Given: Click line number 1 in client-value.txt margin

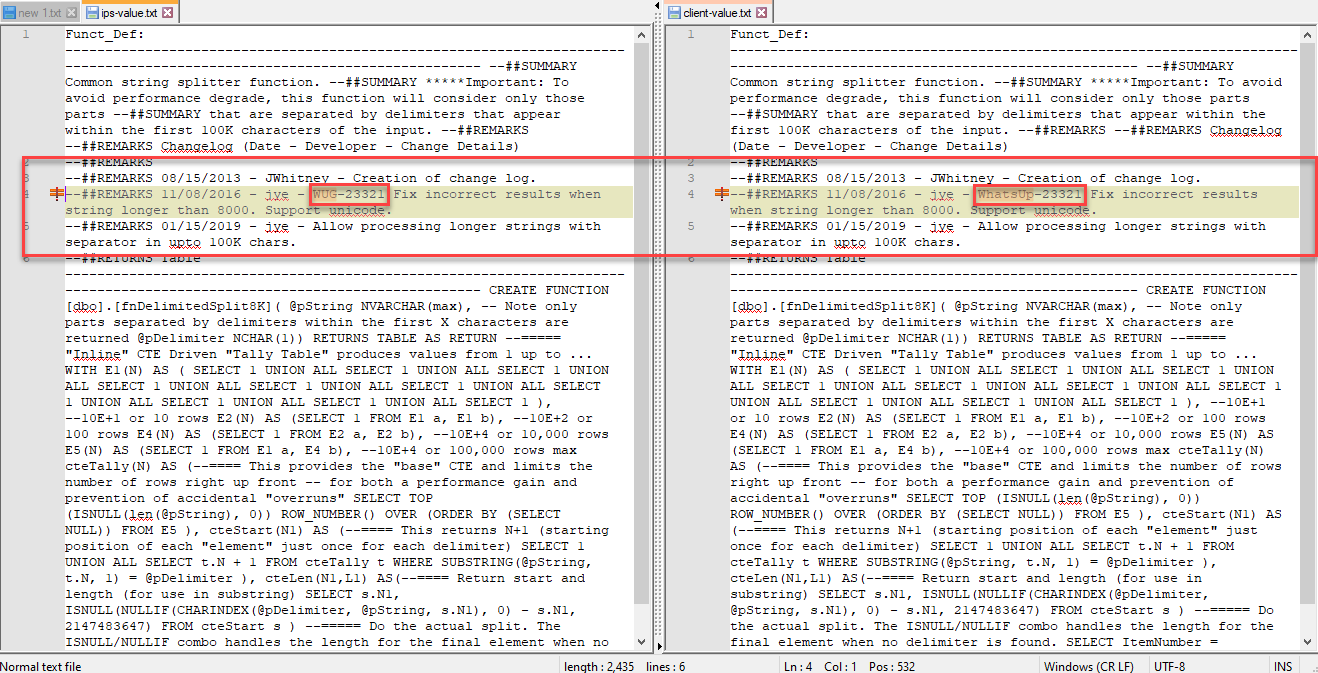Looking at the screenshot, I should tap(691, 34).
